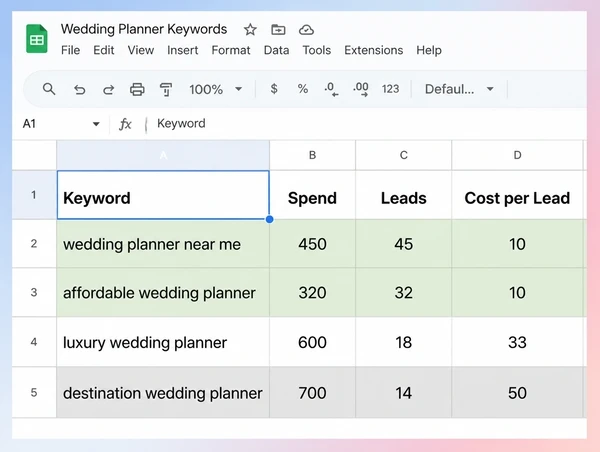Open the Format menu
The height and width of the screenshot is (452, 600).
[231, 50]
